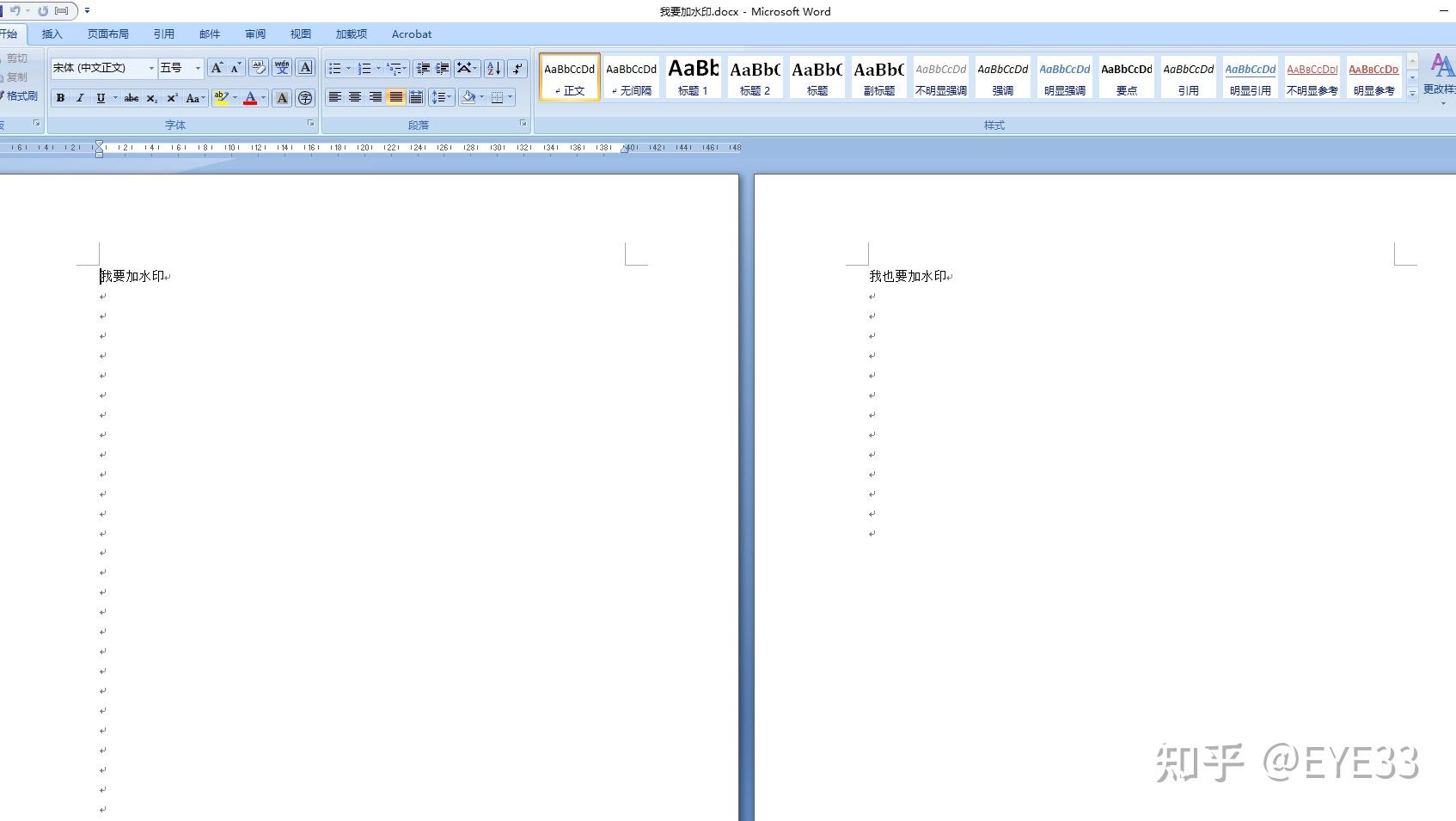Open phonetic guide (wén) tool
The height and width of the screenshot is (821, 1456).
point(282,68)
